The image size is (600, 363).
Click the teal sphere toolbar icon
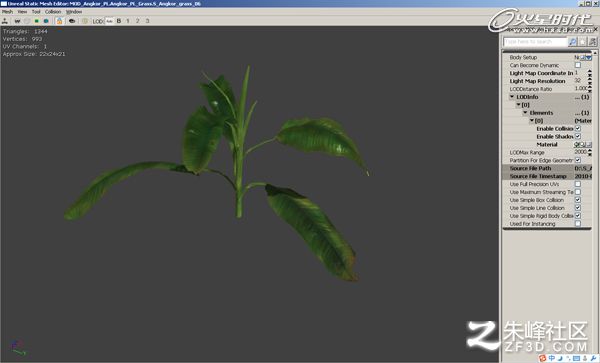click(46, 21)
